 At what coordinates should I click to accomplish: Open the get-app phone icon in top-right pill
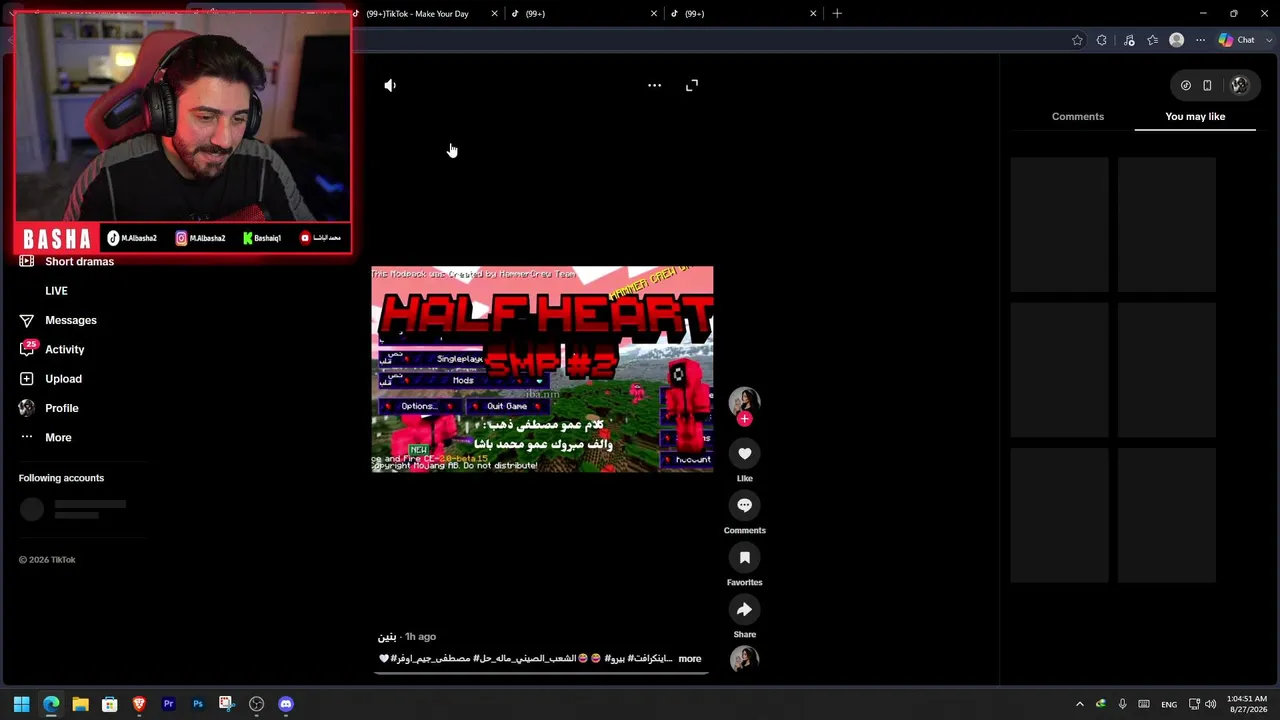click(x=1207, y=86)
